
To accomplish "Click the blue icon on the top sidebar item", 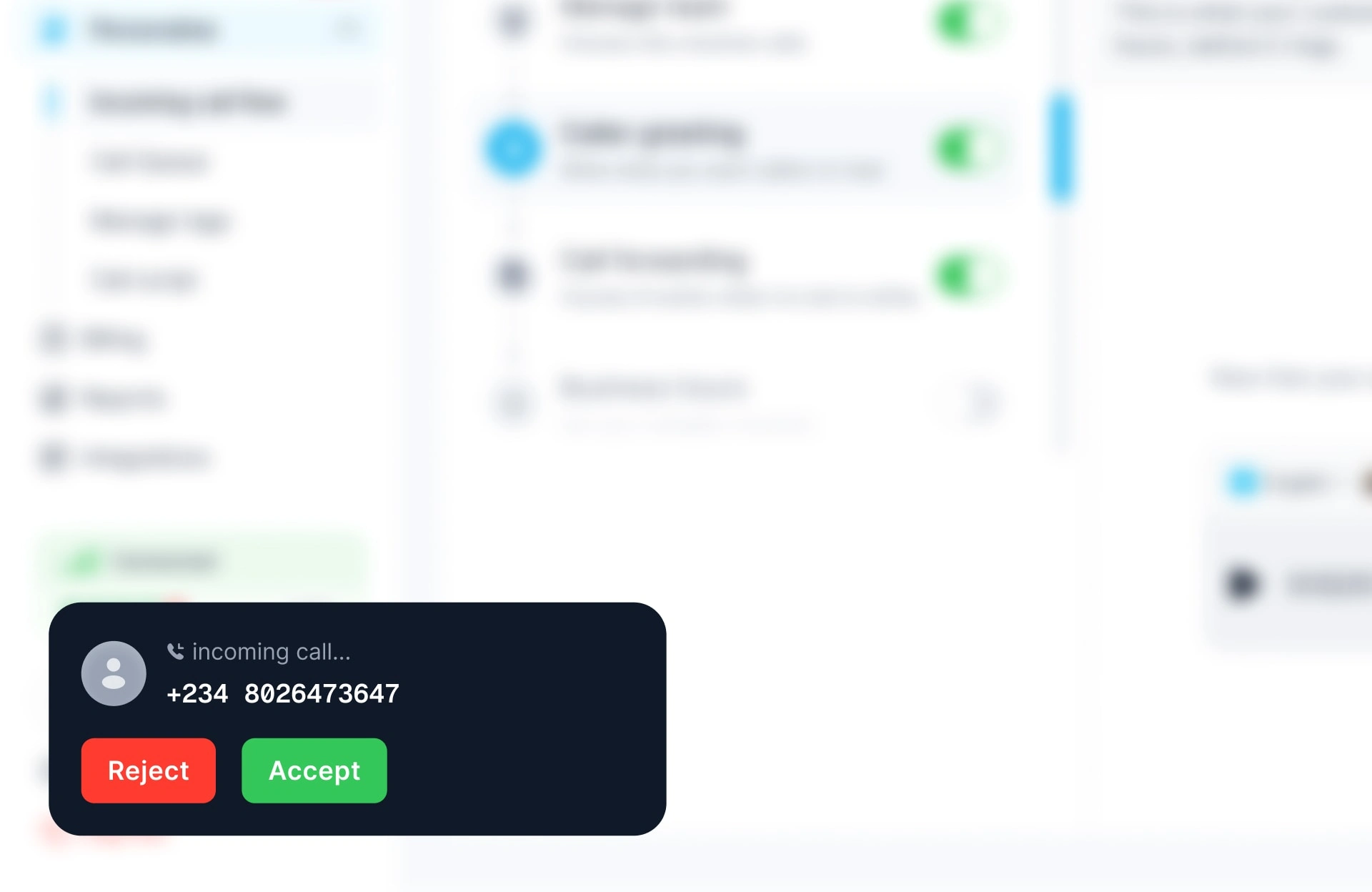I will (x=54, y=30).
